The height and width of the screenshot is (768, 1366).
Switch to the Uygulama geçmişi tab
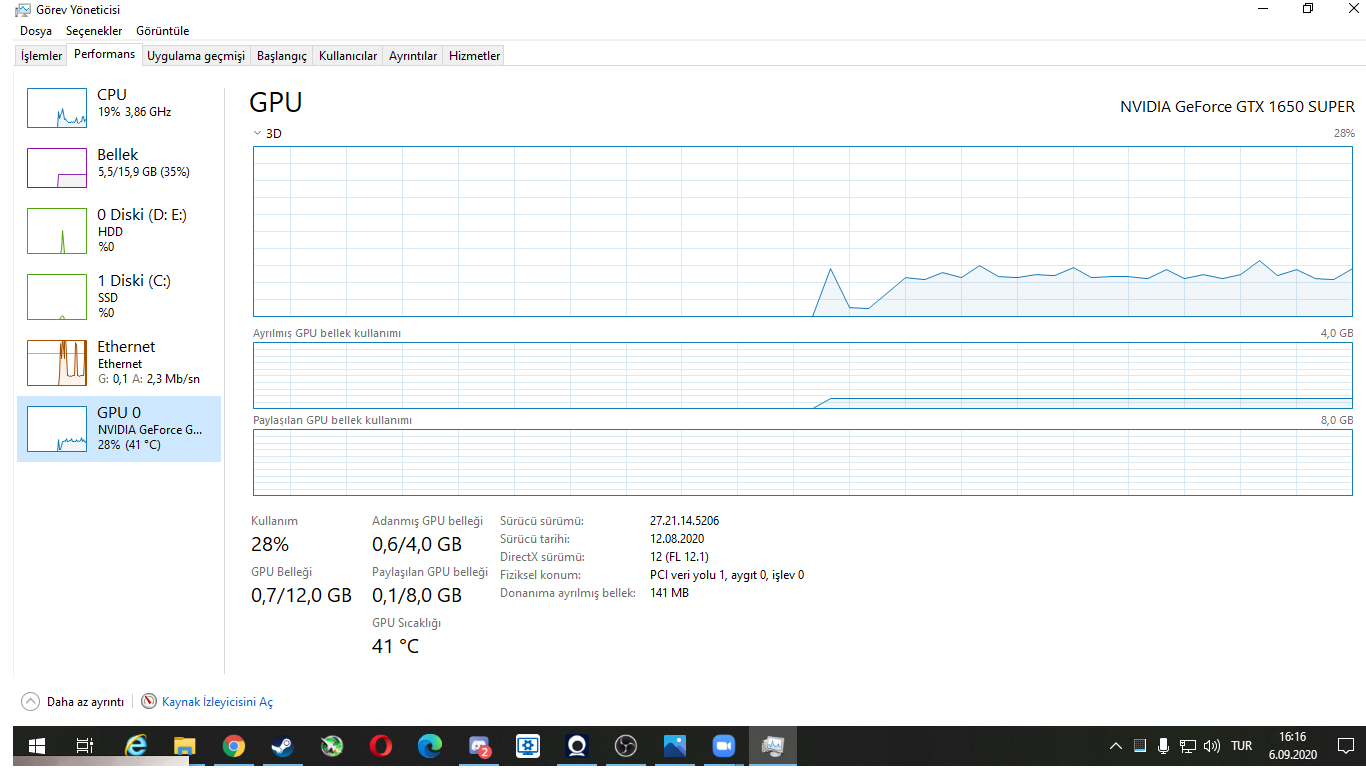196,56
